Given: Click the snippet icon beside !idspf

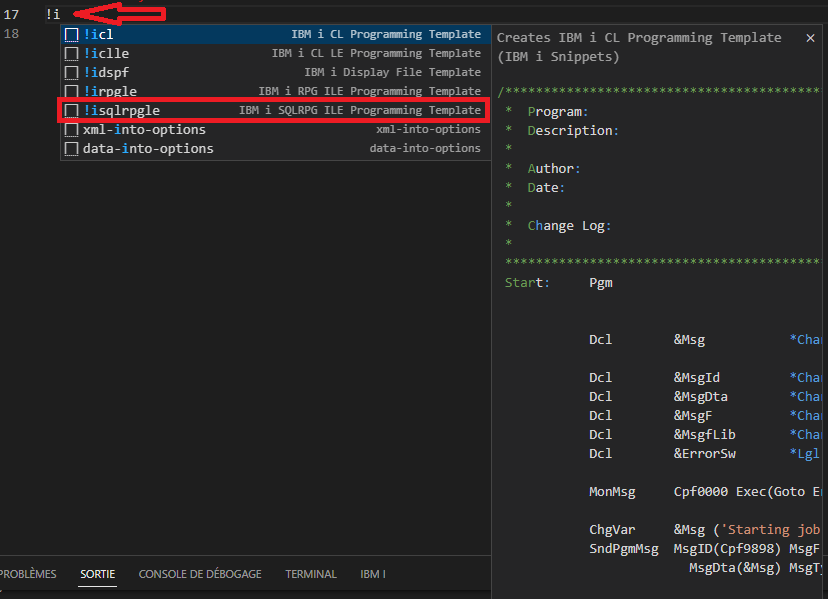Looking at the screenshot, I should coord(71,73).
